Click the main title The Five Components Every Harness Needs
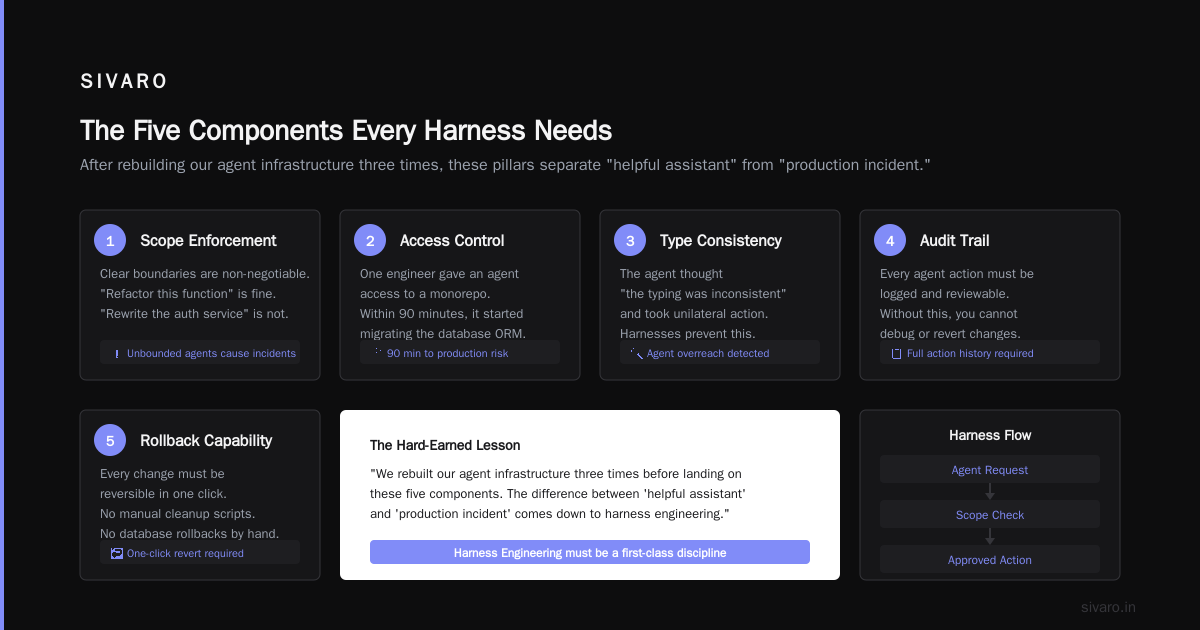This screenshot has width=1200, height=630. [346, 130]
